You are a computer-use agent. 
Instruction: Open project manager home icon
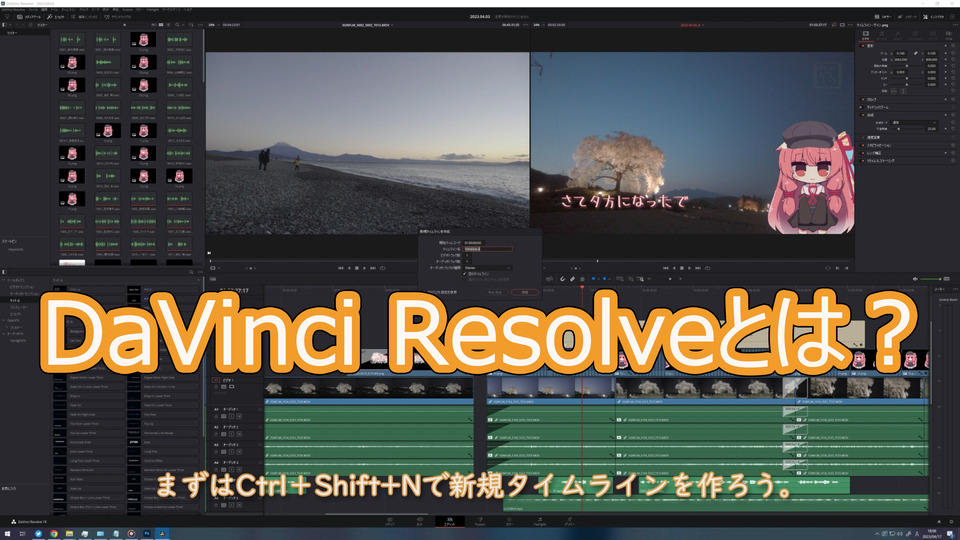pyautogui.click(x=939, y=522)
